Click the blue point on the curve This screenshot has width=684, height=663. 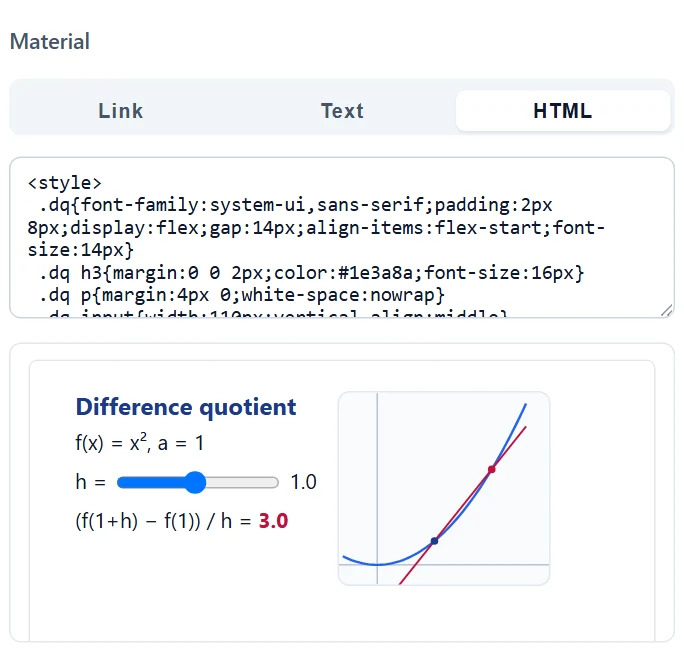[434, 541]
